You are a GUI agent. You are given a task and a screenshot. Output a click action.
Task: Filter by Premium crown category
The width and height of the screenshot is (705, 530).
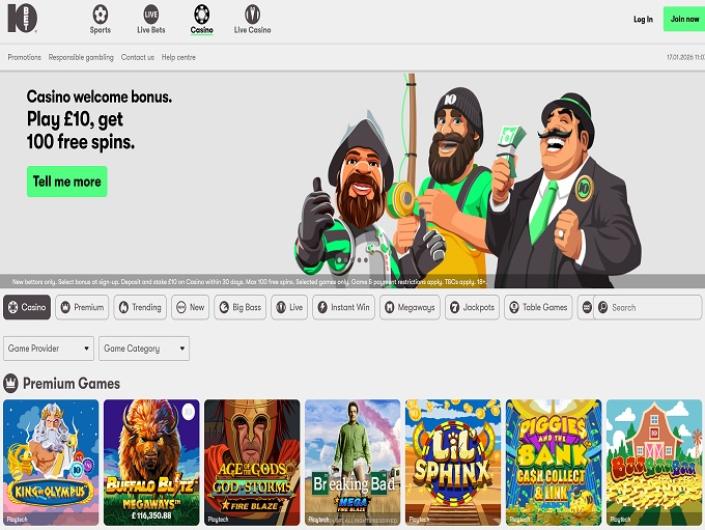click(x=82, y=307)
